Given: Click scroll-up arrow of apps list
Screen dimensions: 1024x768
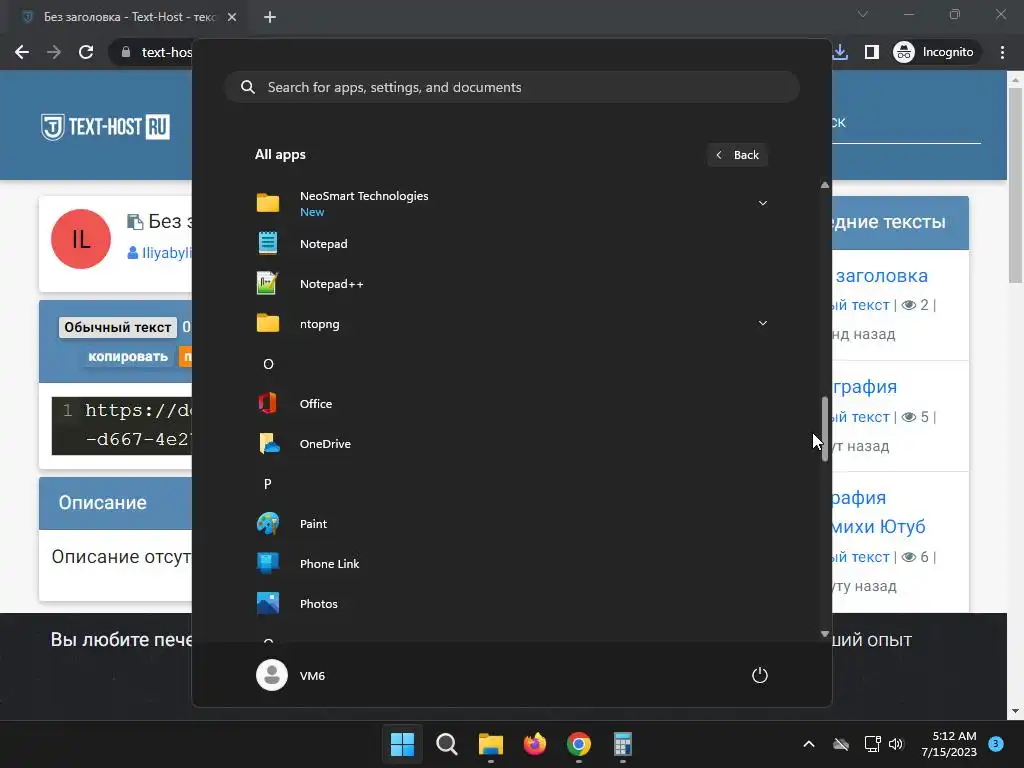Looking at the screenshot, I should [825, 185].
